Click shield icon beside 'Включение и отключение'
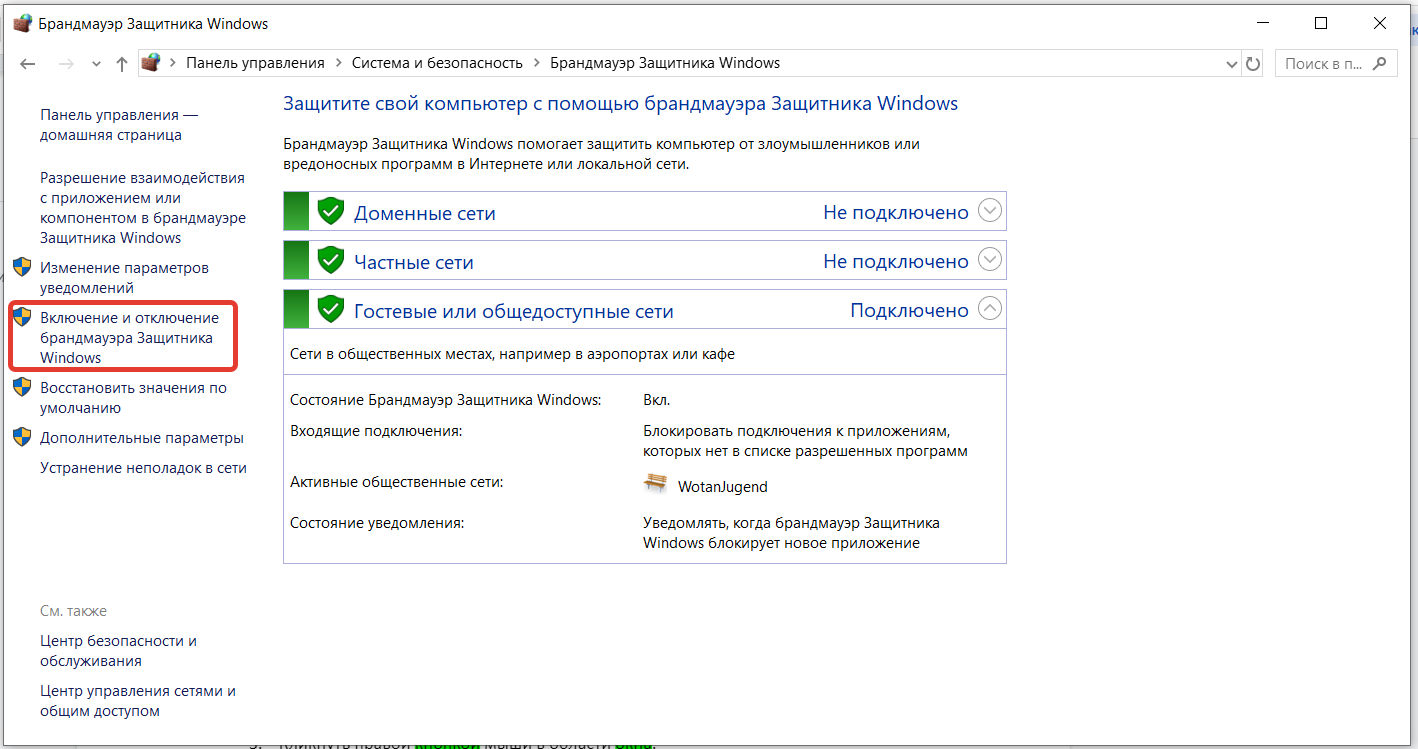The width and height of the screenshot is (1418, 749). point(22,317)
